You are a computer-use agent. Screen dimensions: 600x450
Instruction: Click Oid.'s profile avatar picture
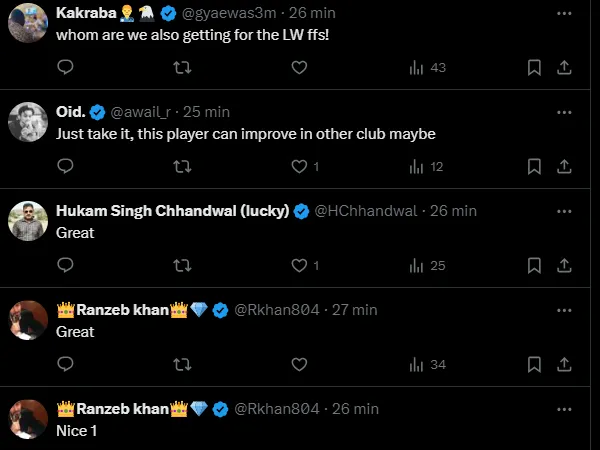(x=28, y=122)
